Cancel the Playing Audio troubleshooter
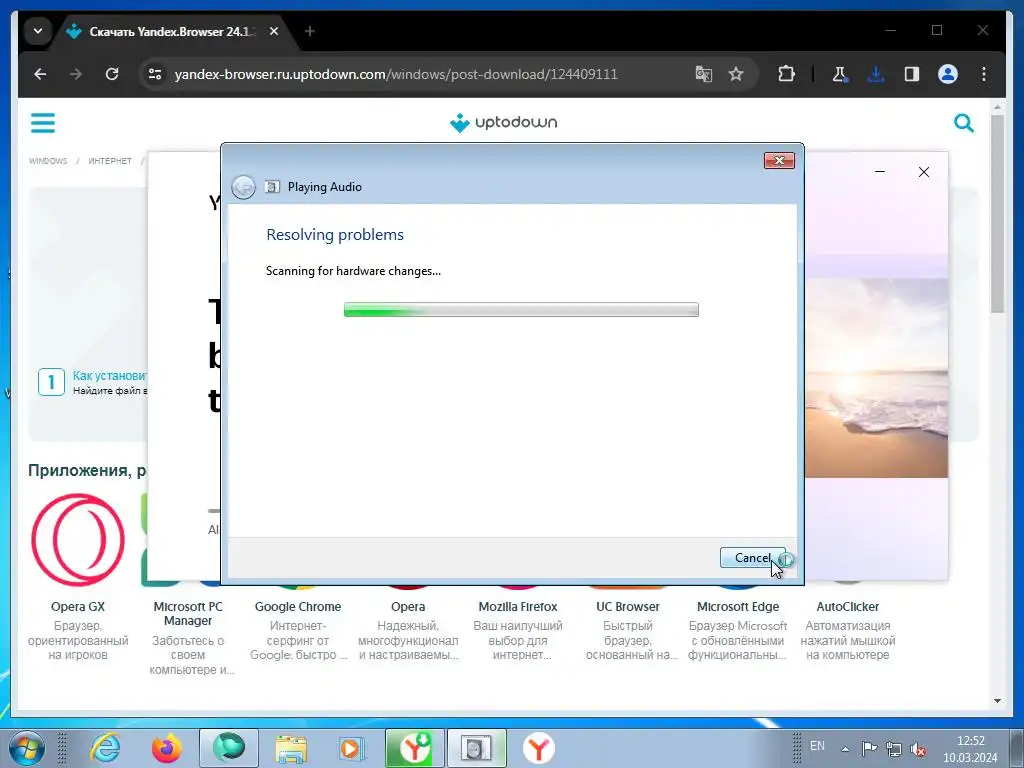 [x=752, y=558]
